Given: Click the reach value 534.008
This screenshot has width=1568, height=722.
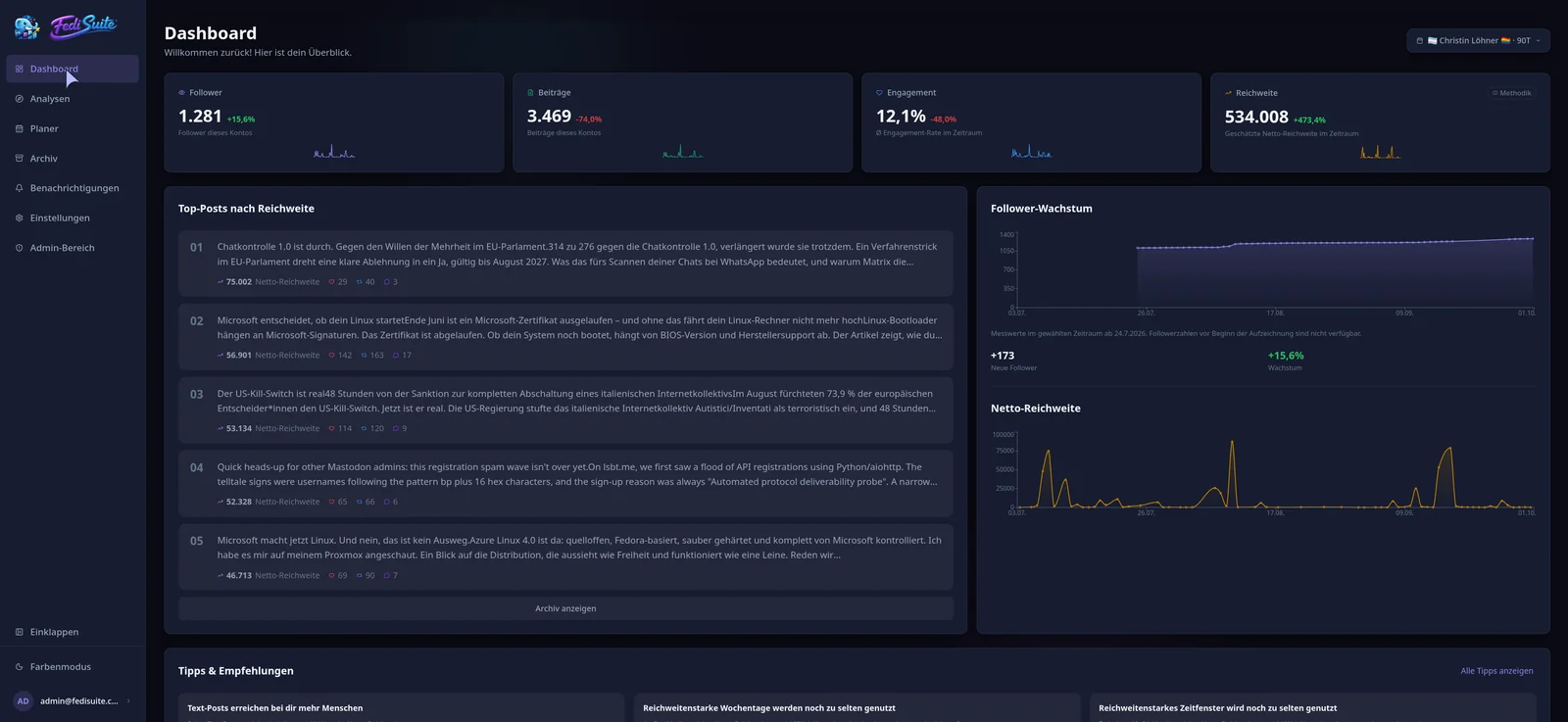Looking at the screenshot, I should [x=1256, y=118].
